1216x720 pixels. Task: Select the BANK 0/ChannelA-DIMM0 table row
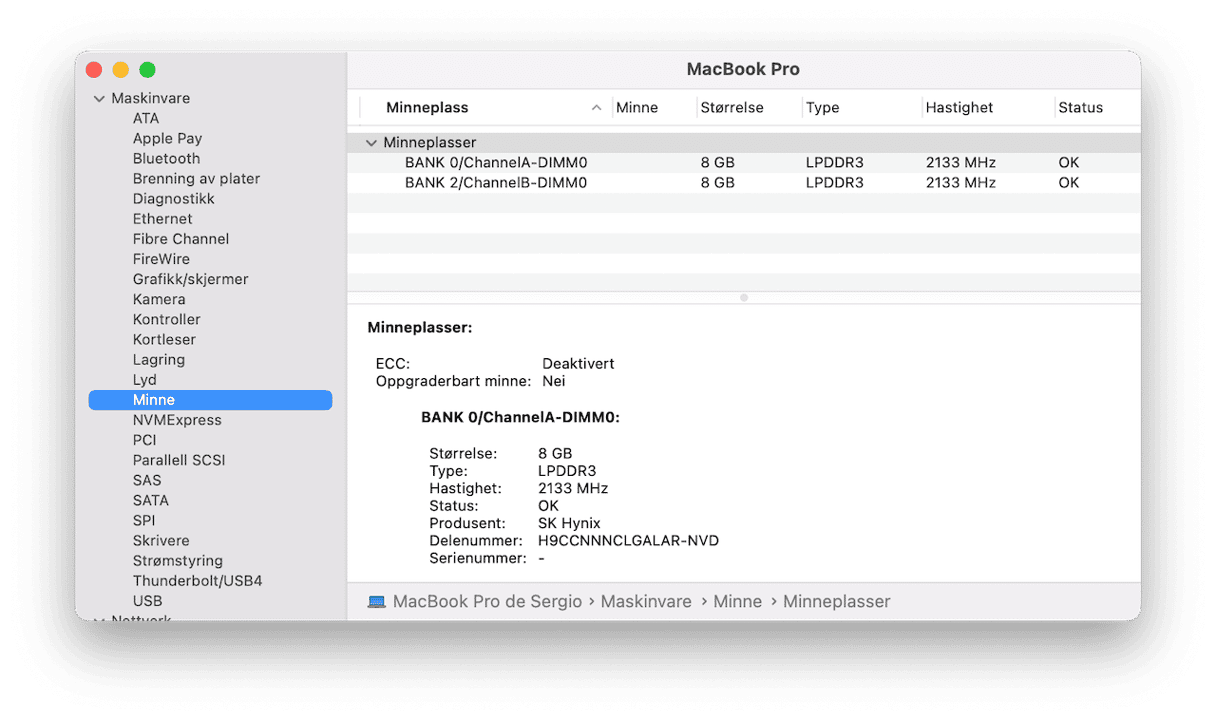[743, 163]
